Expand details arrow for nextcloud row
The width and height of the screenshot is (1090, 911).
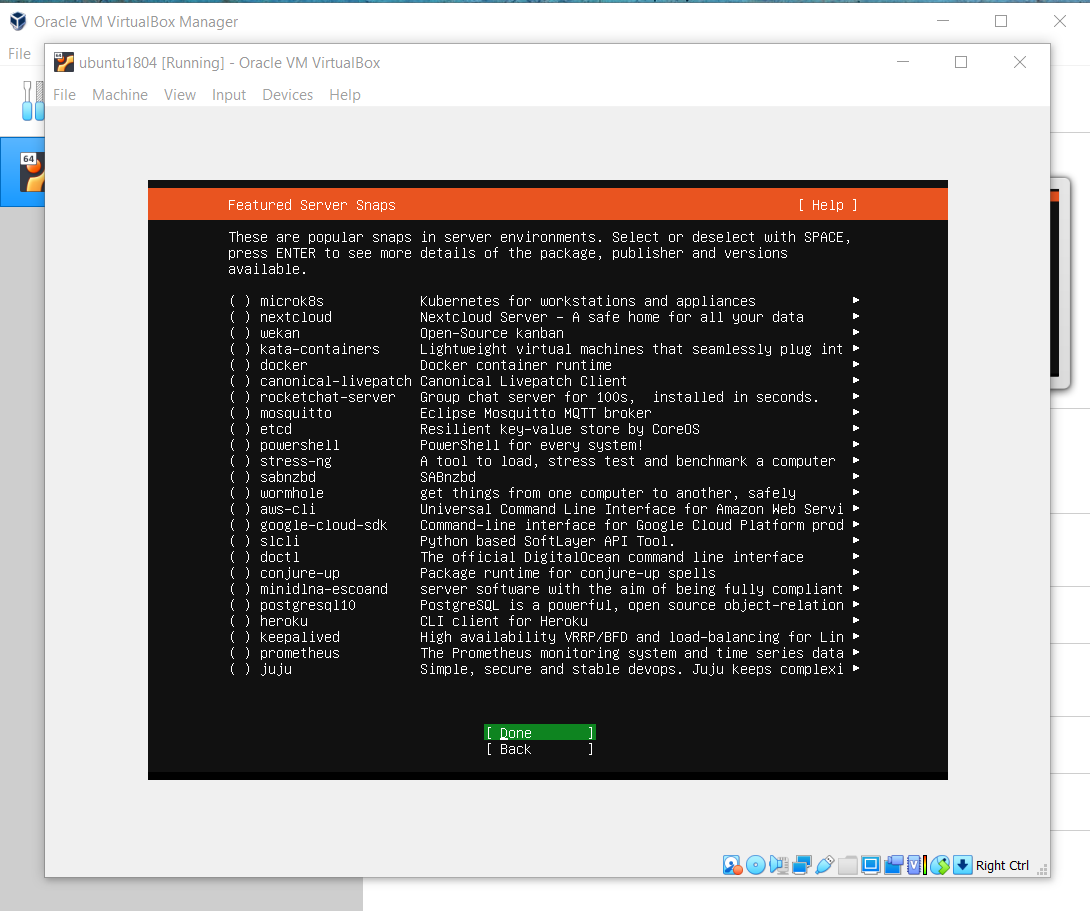[x=856, y=317]
